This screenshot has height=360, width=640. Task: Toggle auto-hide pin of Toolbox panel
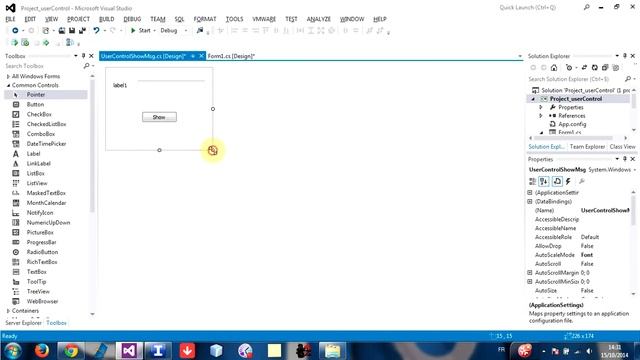click(83, 56)
